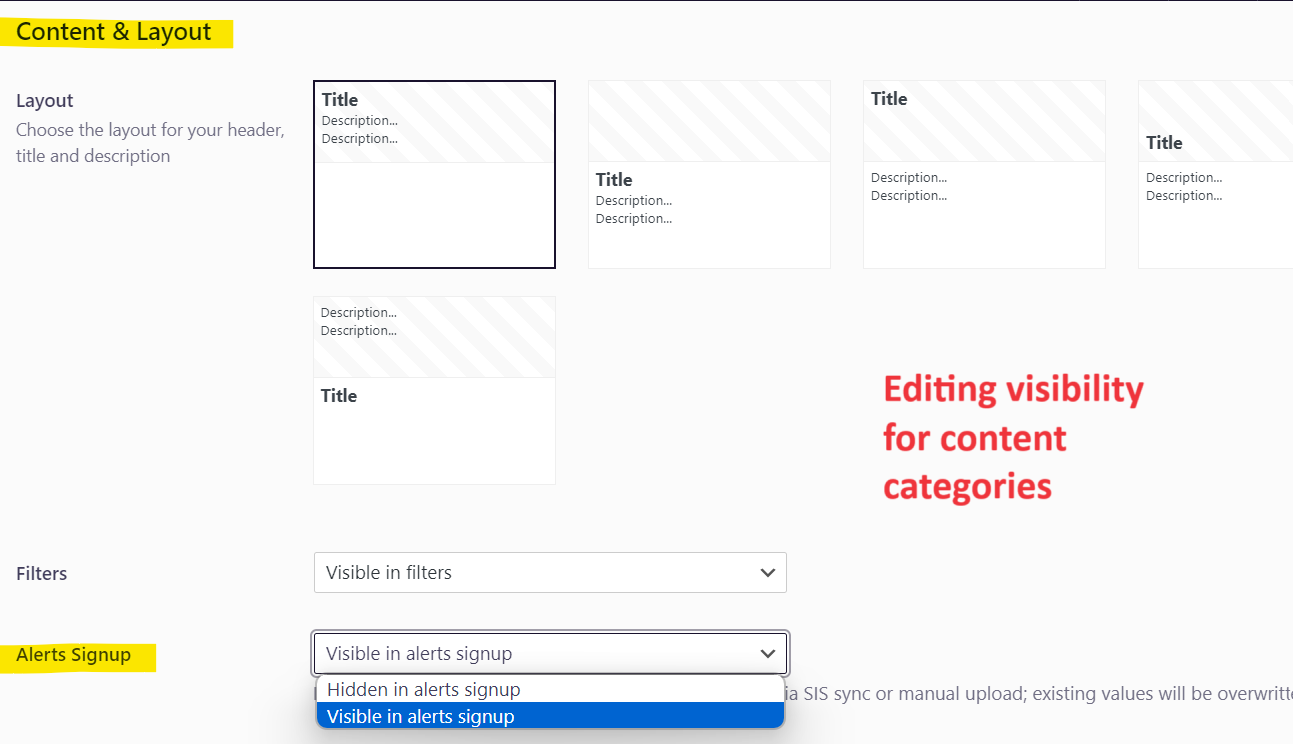Screen dimensions: 1293x744
Task: Choose the layout with description above the title
Action: [x=434, y=390]
